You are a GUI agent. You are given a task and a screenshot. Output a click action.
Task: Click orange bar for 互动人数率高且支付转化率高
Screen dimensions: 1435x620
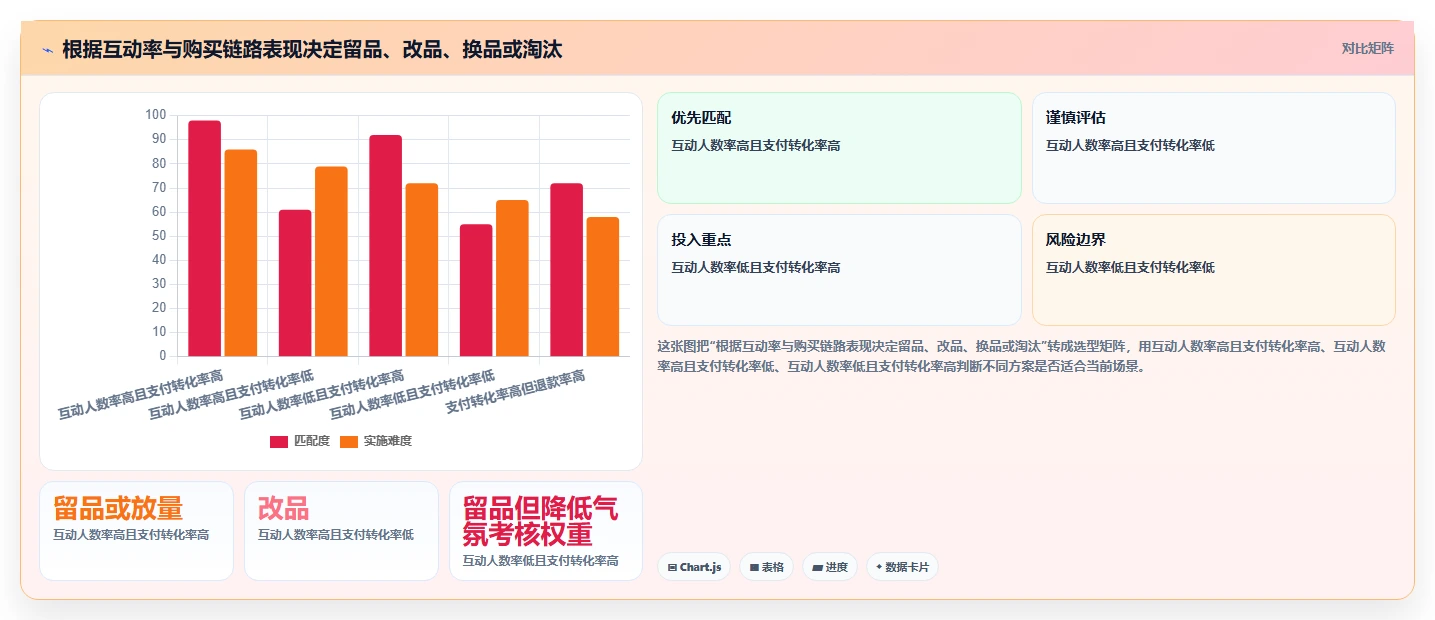241,253
